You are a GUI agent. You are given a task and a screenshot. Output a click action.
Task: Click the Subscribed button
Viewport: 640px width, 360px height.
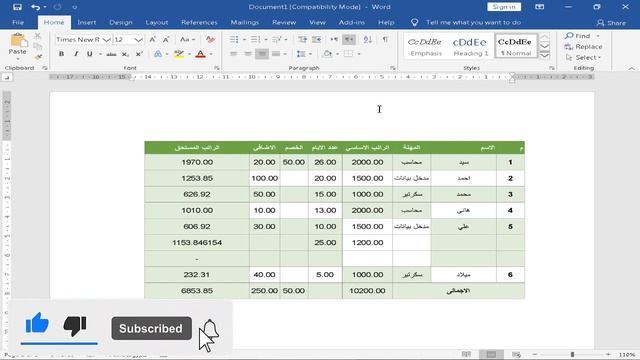pyautogui.click(x=151, y=329)
